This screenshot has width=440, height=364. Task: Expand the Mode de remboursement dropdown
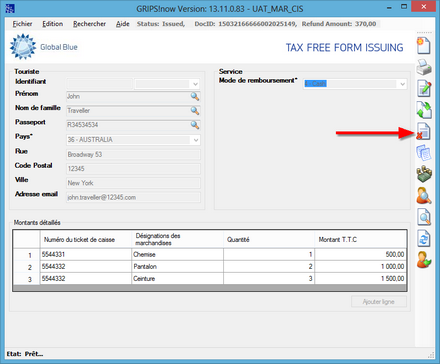[x=402, y=84]
